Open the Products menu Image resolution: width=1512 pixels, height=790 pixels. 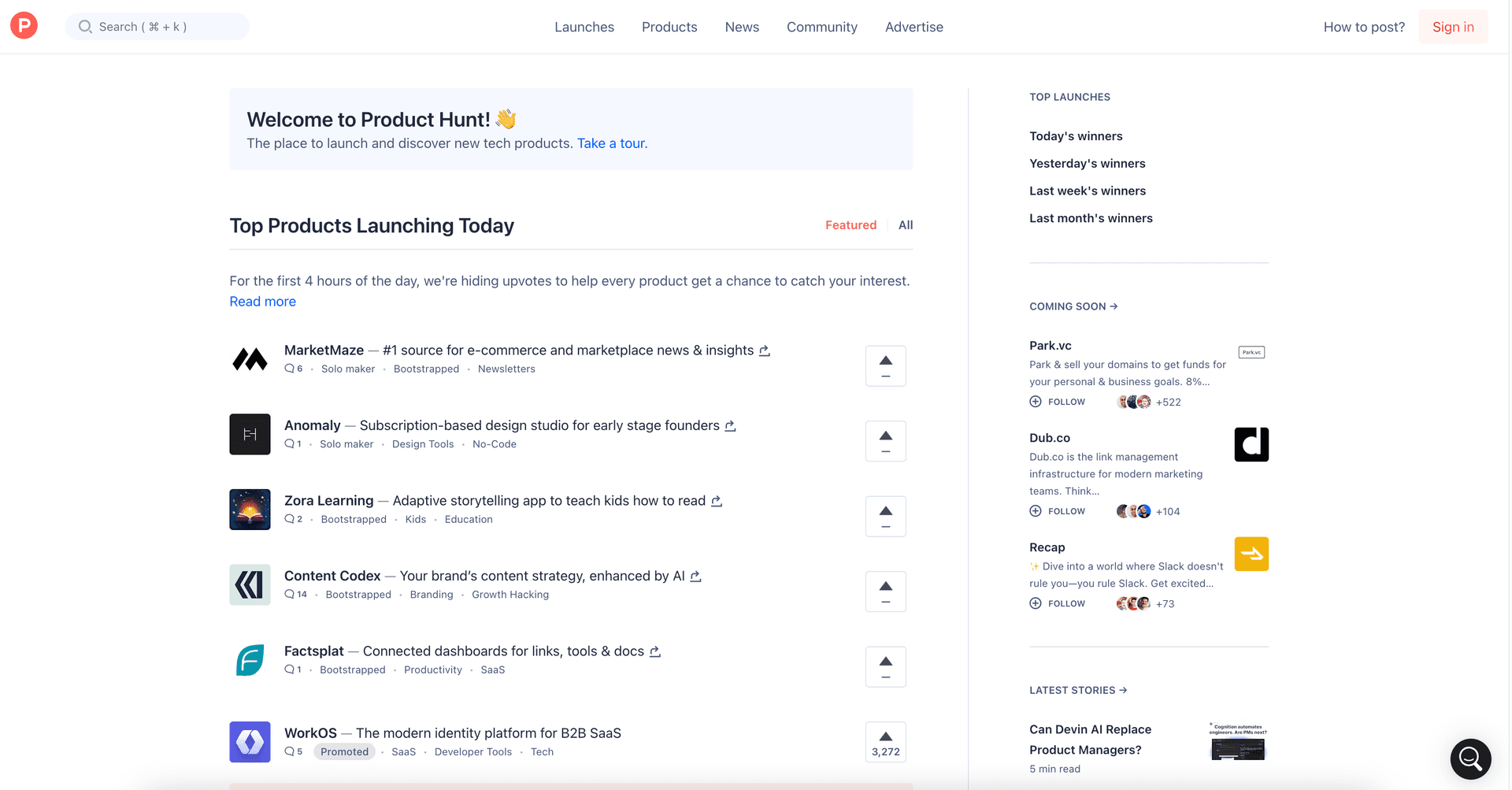point(669,27)
